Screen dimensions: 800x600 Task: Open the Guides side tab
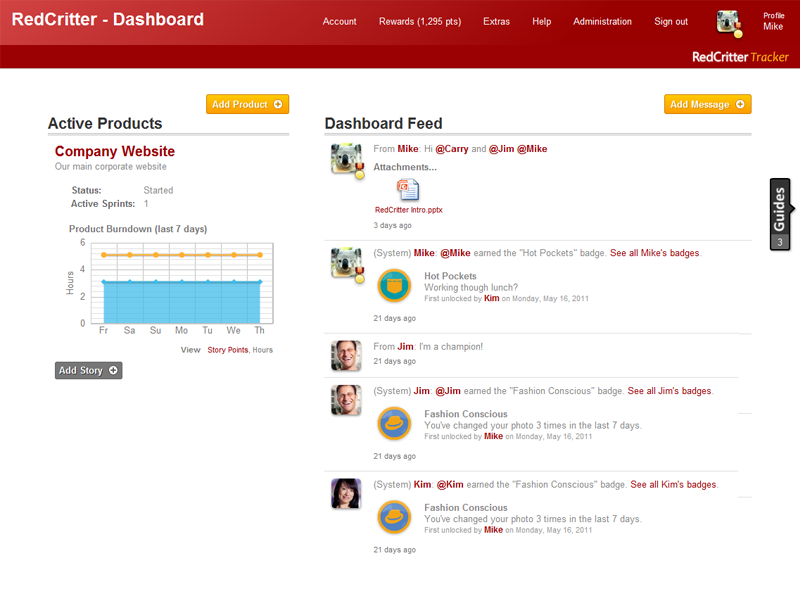point(780,214)
